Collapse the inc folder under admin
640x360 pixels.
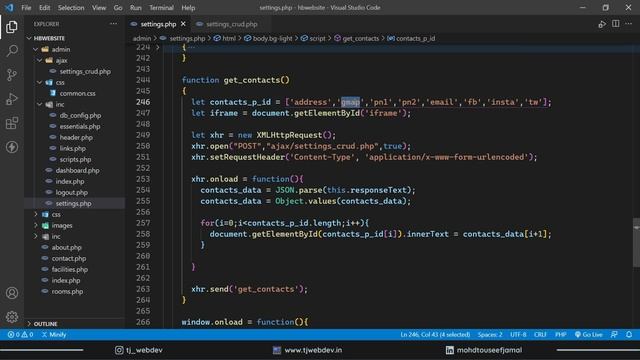pyautogui.click(x=40, y=104)
